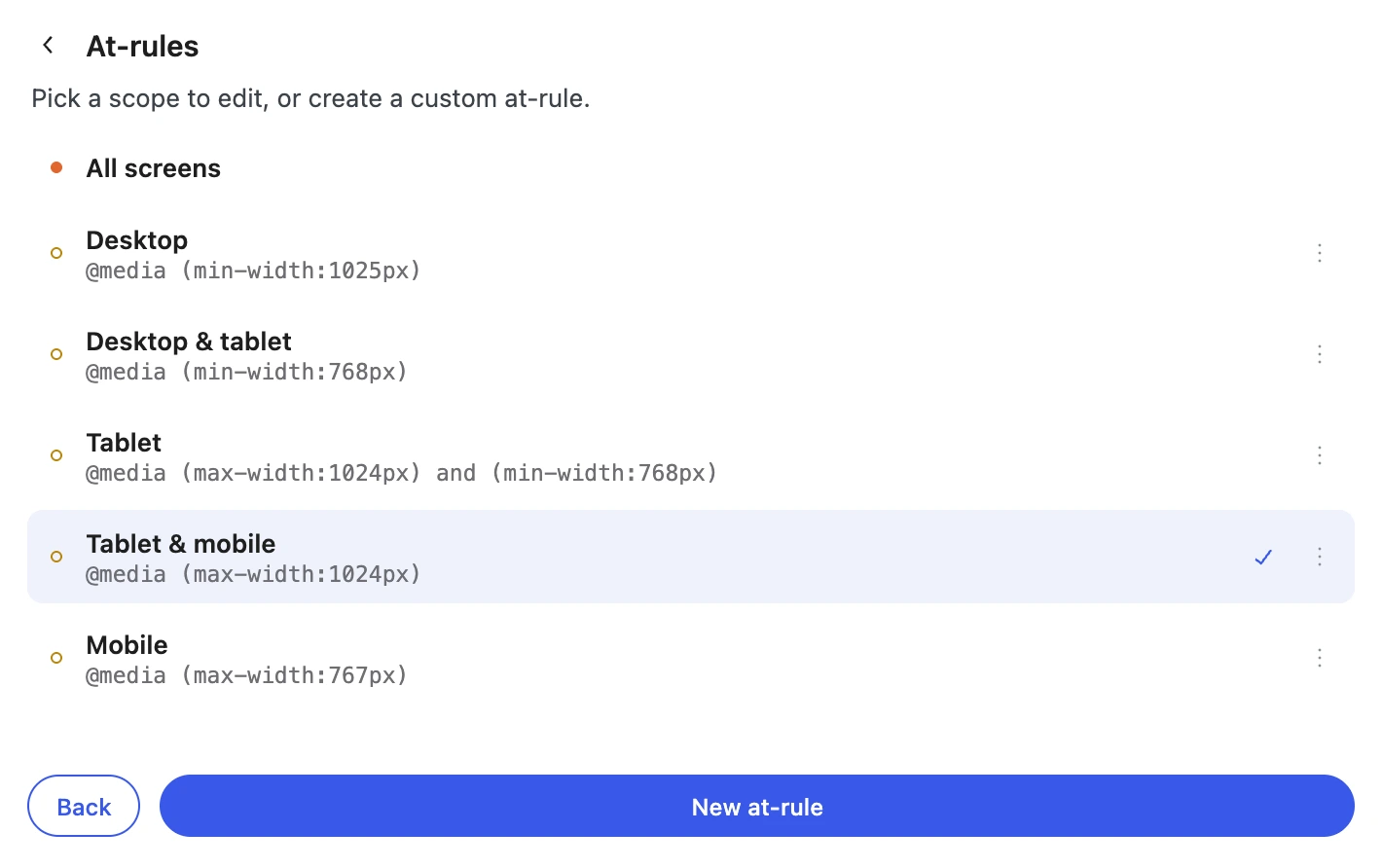Open the three-dot menu for Desktop
The width and height of the screenshot is (1382, 868).
1320,253
